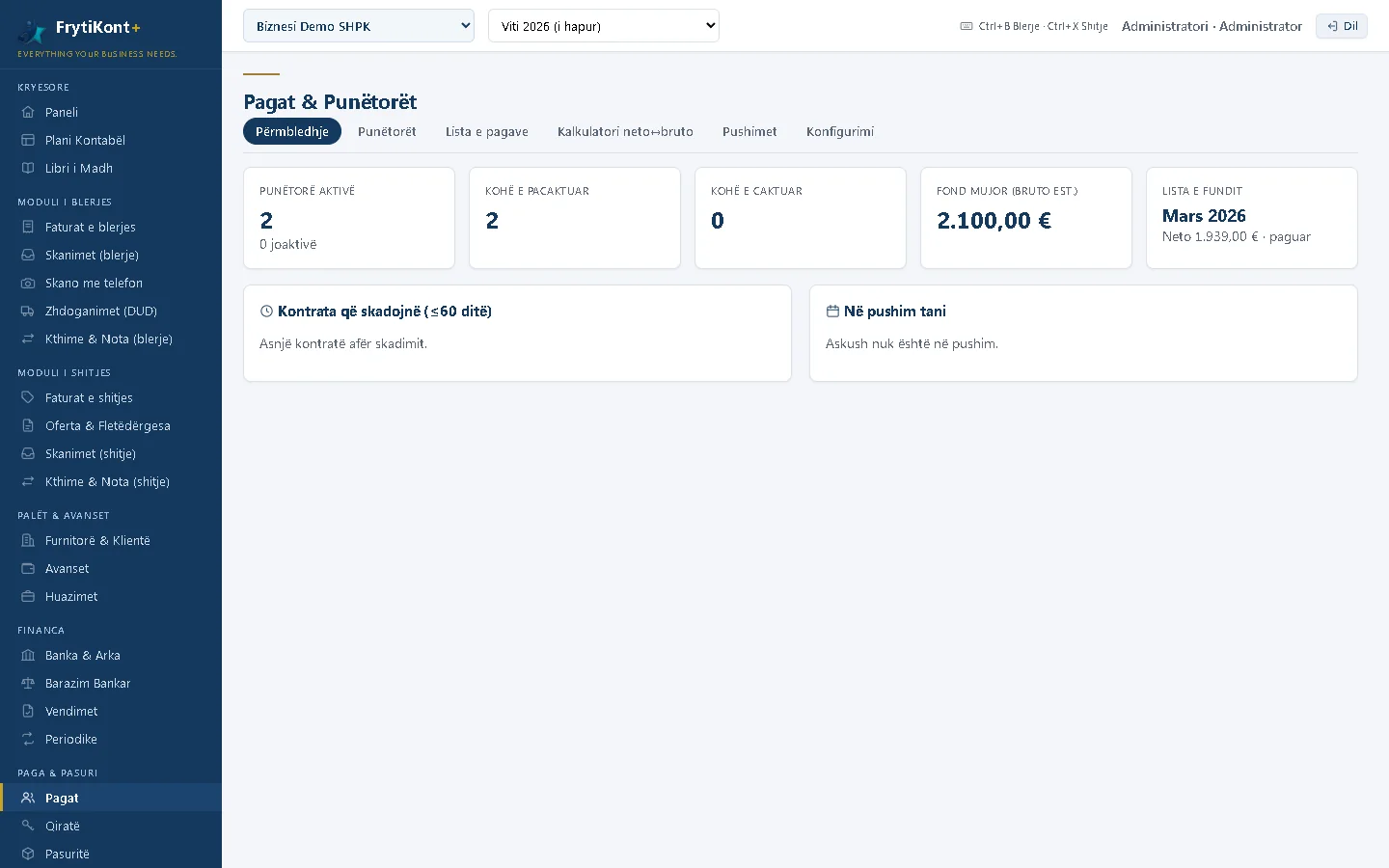1389x868 pixels.
Task: Select the Kalkulatori neto↔bruto tab
Action: pyautogui.click(x=625, y=131)
